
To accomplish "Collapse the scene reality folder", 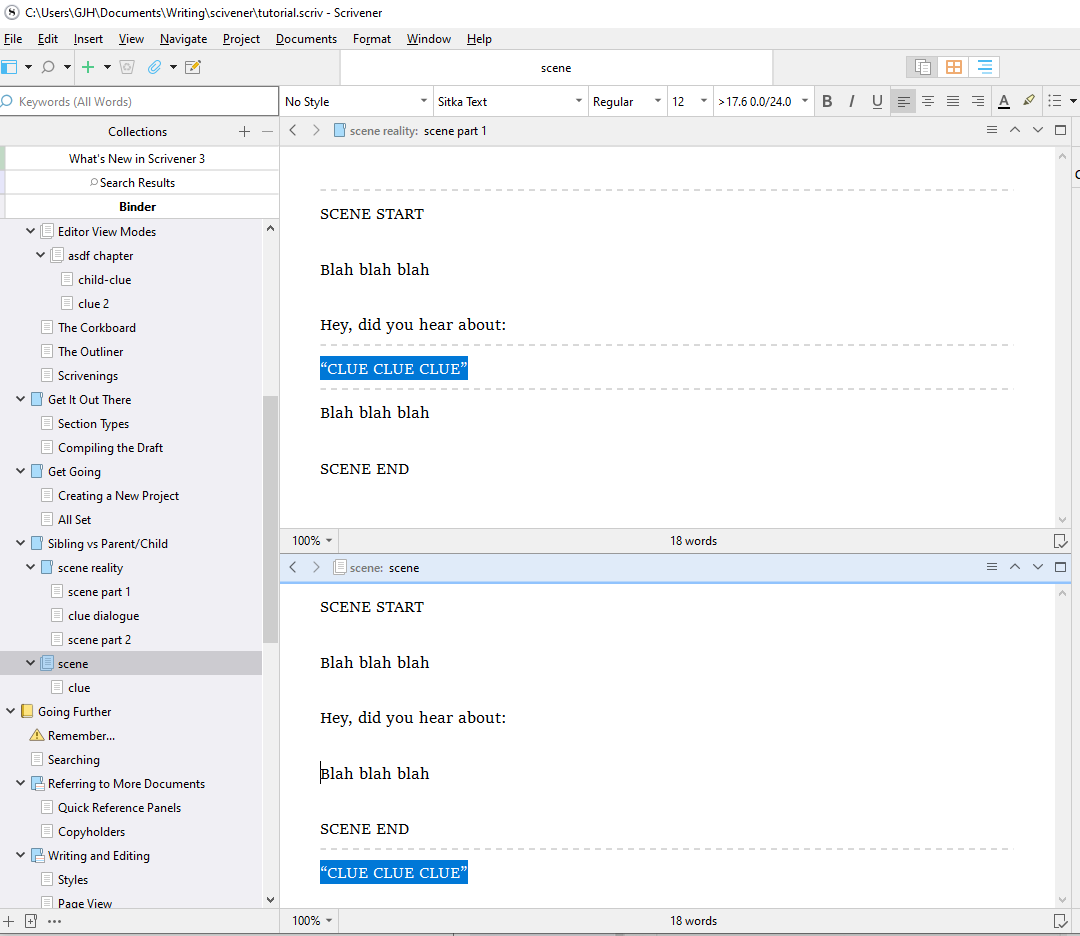I will 32,568.
